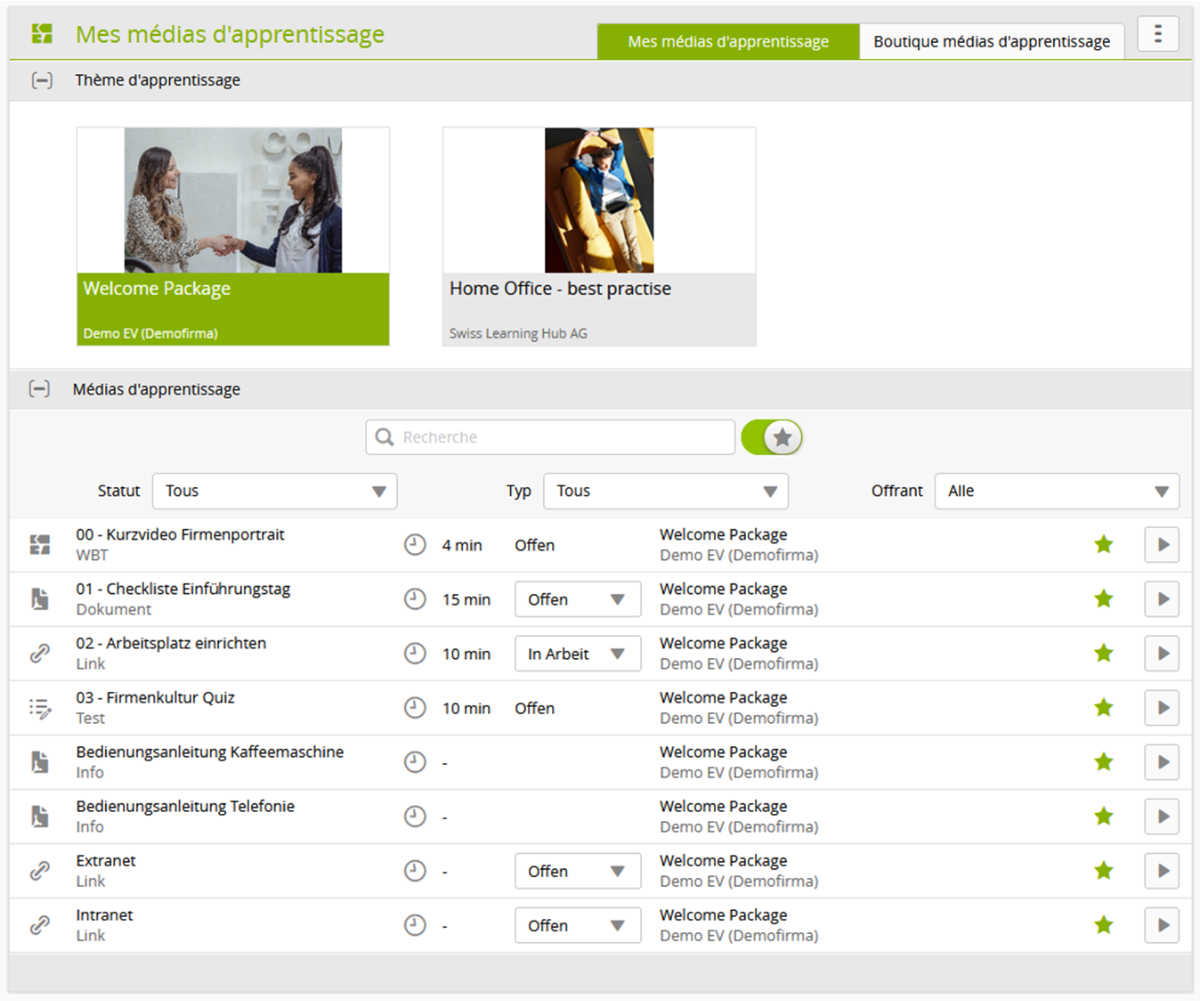
Task: Click the link icon beside Arbeitsplatz einrichten
Action: click(40, 654)
